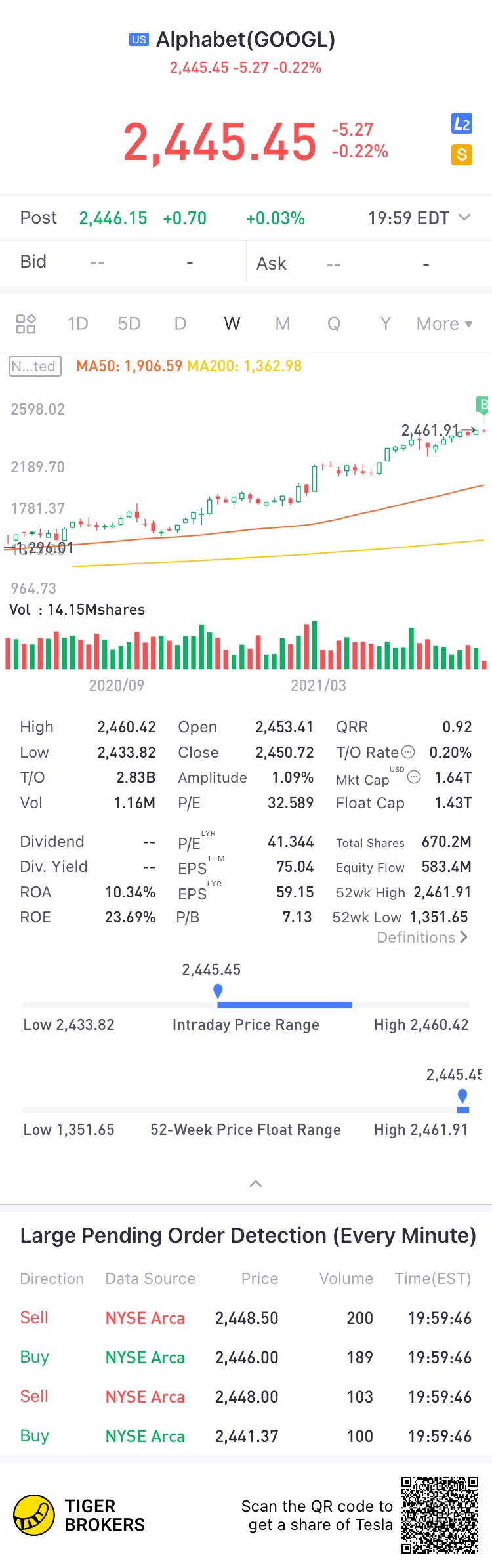Tap the Float Cap value 1.43T
The width and height of the screenshot is (492, 1568).
[453, 802]
